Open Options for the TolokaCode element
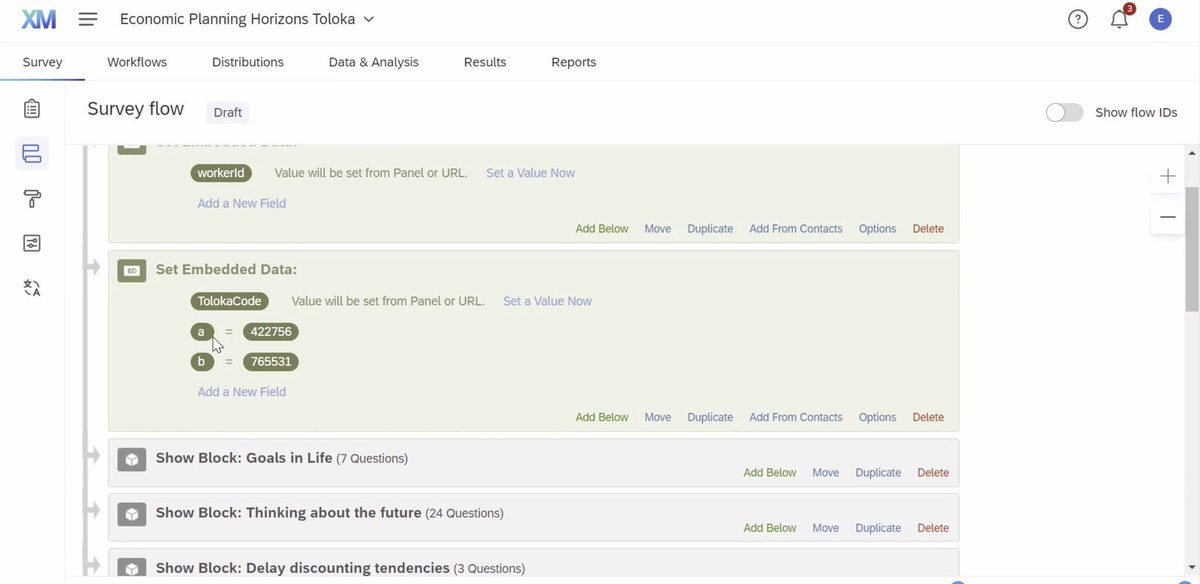 (878, 417)
